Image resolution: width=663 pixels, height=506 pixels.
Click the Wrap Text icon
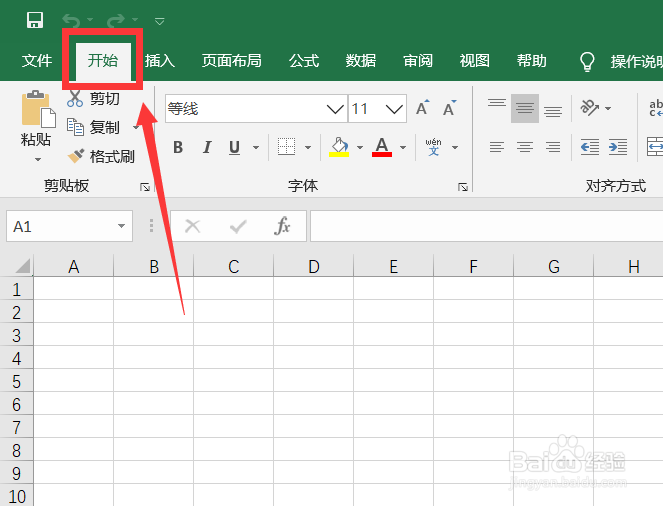click(x=656, y=108)
